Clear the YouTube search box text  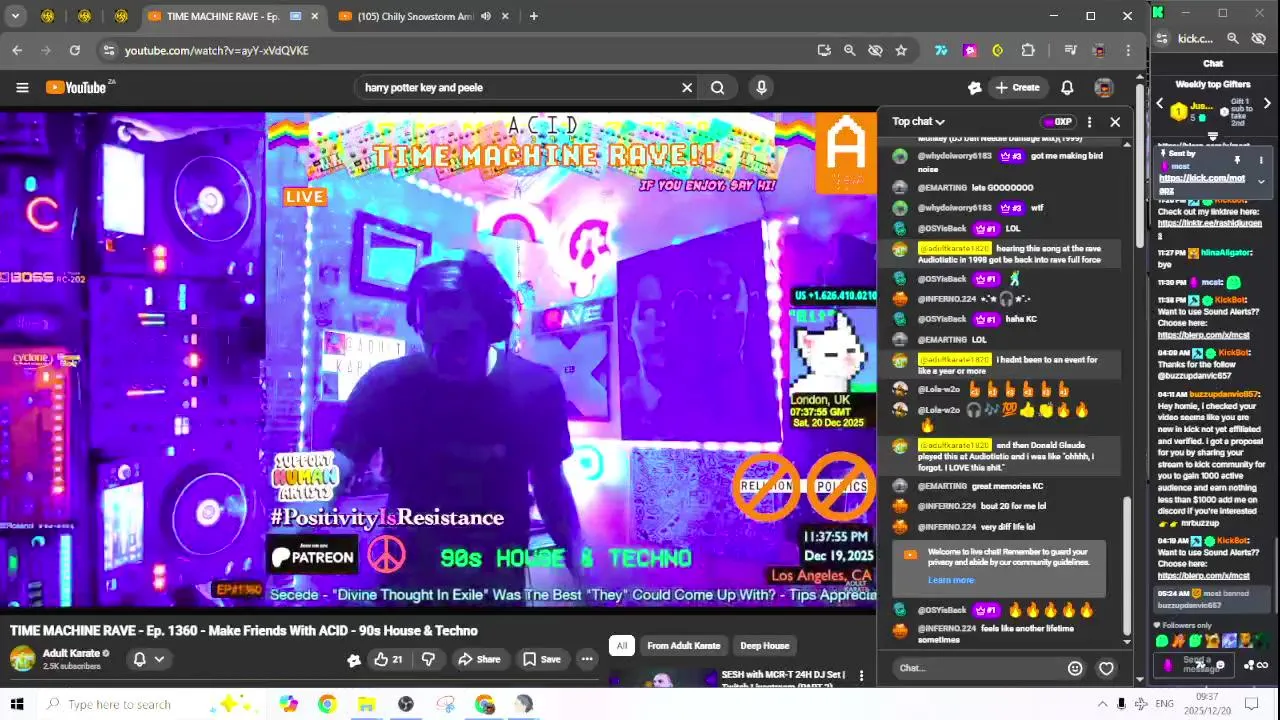point(687,88)
